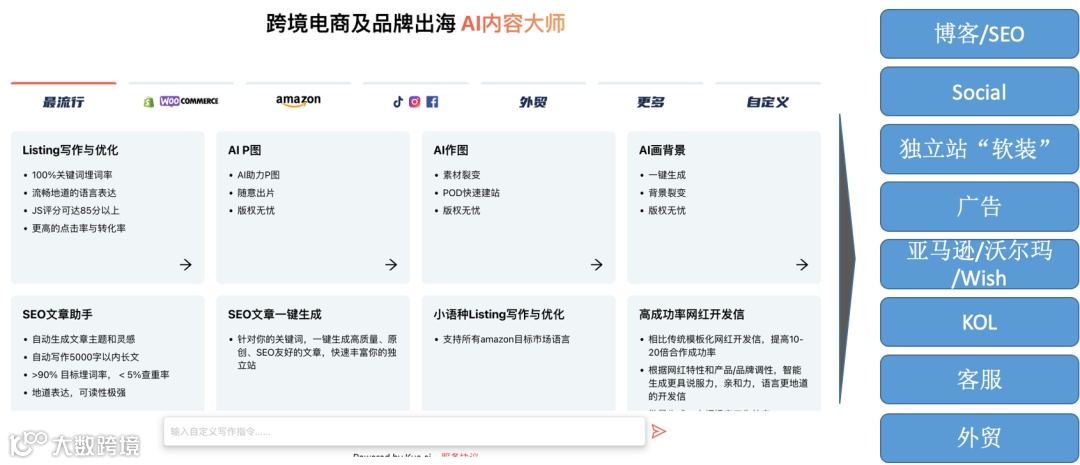Viewport: 1080px width, 465px height.
Task: Switch to the 外贸 tab
Action: (x=533, y=102)
